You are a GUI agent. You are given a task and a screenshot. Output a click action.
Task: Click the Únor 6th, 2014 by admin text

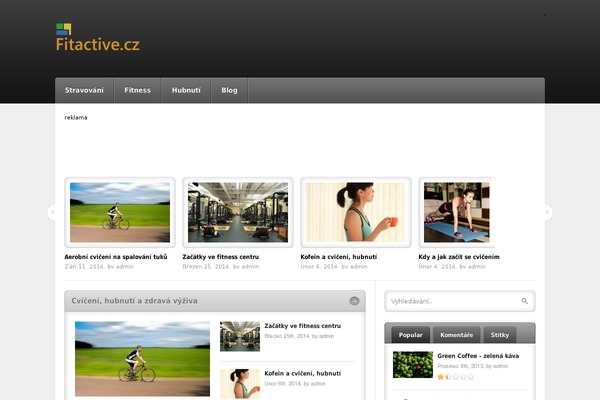tap(295, 384)
